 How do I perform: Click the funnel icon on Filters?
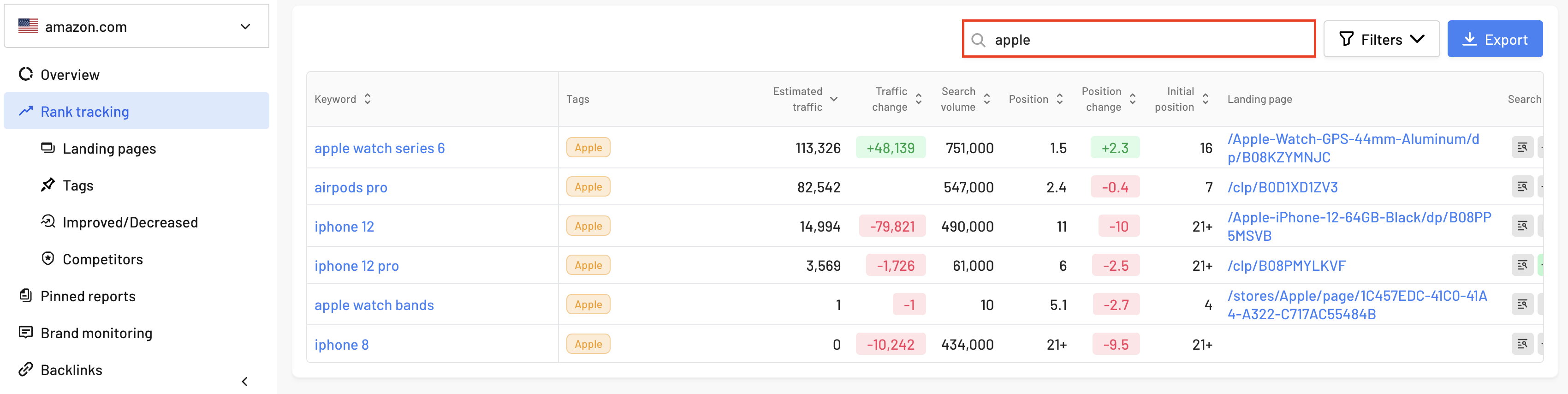1347,40
